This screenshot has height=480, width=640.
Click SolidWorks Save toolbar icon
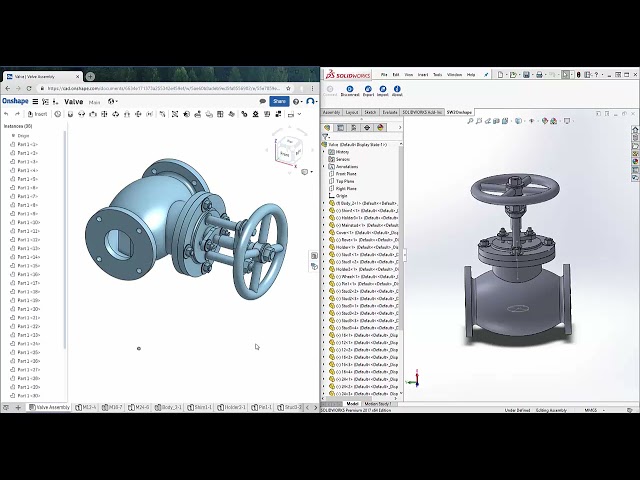click(x=526, y=75)
